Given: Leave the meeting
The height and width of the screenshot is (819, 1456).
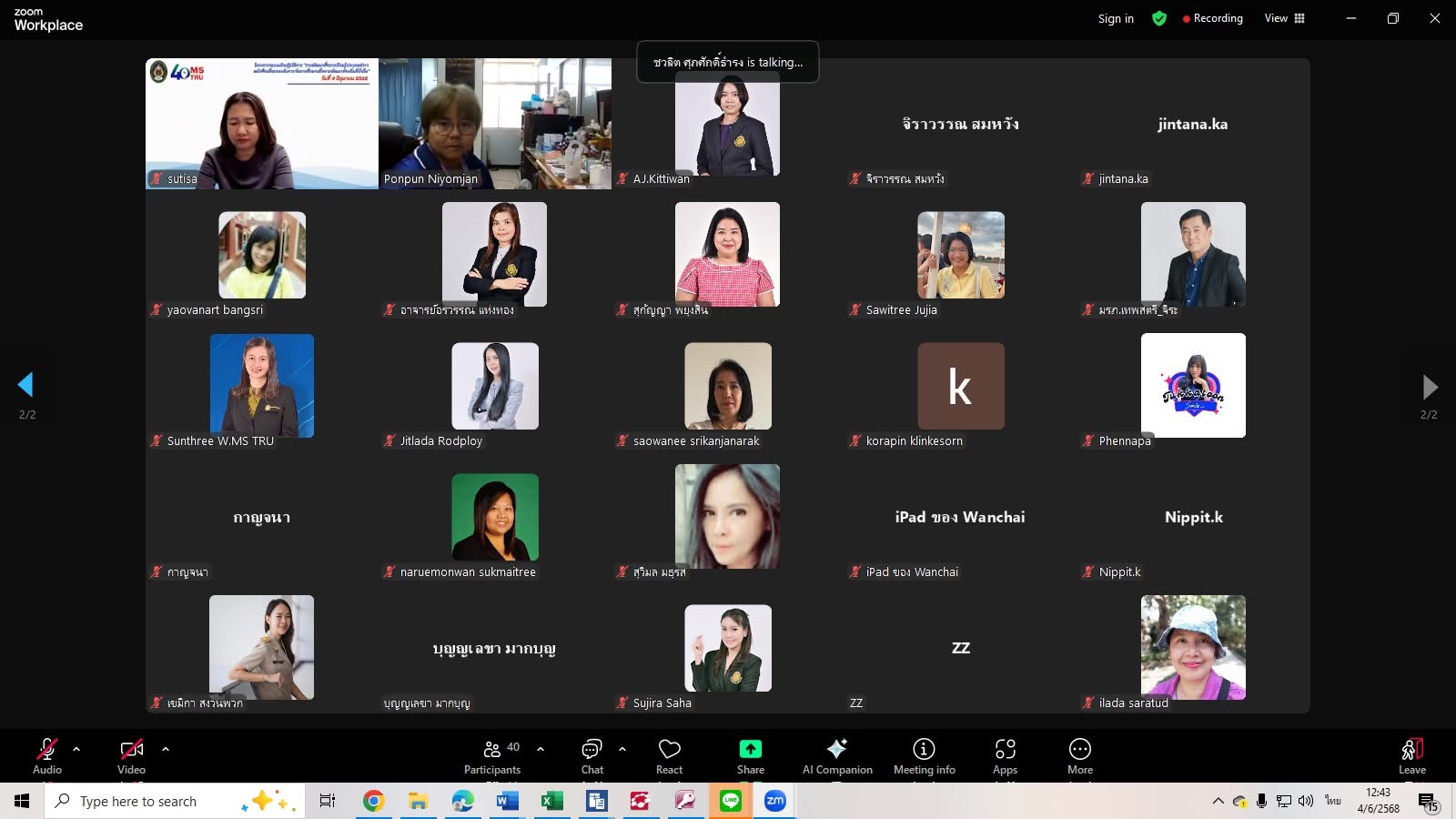Looking at the screenshot, I should (1411, 756).
